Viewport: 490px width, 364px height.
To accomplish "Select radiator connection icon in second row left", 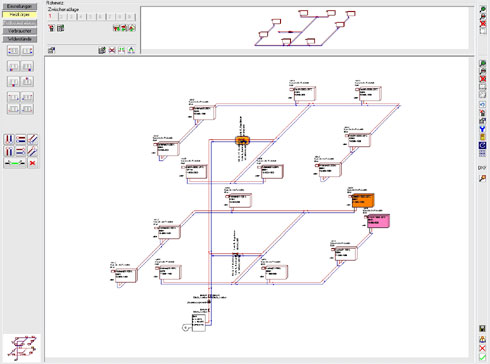I will pos(13,66).
